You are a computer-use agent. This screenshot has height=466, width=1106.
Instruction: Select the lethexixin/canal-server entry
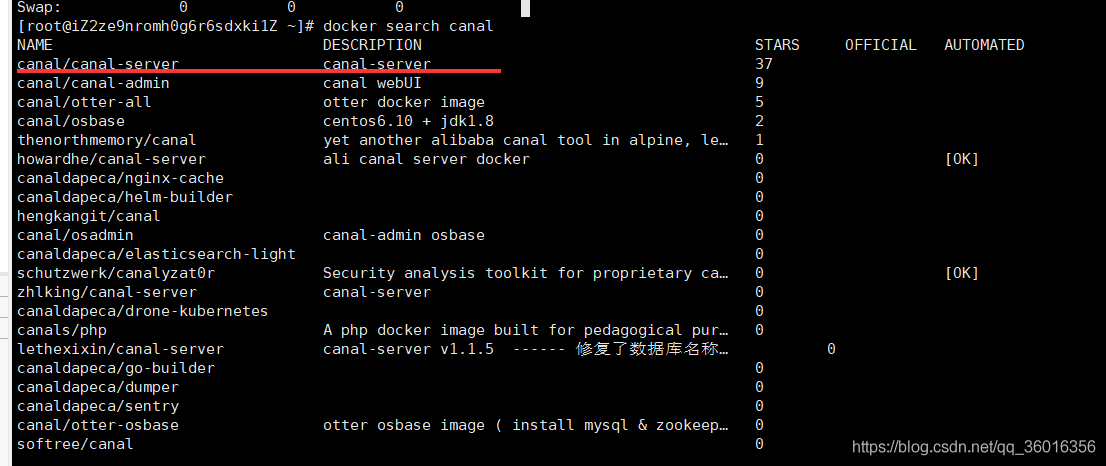coord(121,349)
